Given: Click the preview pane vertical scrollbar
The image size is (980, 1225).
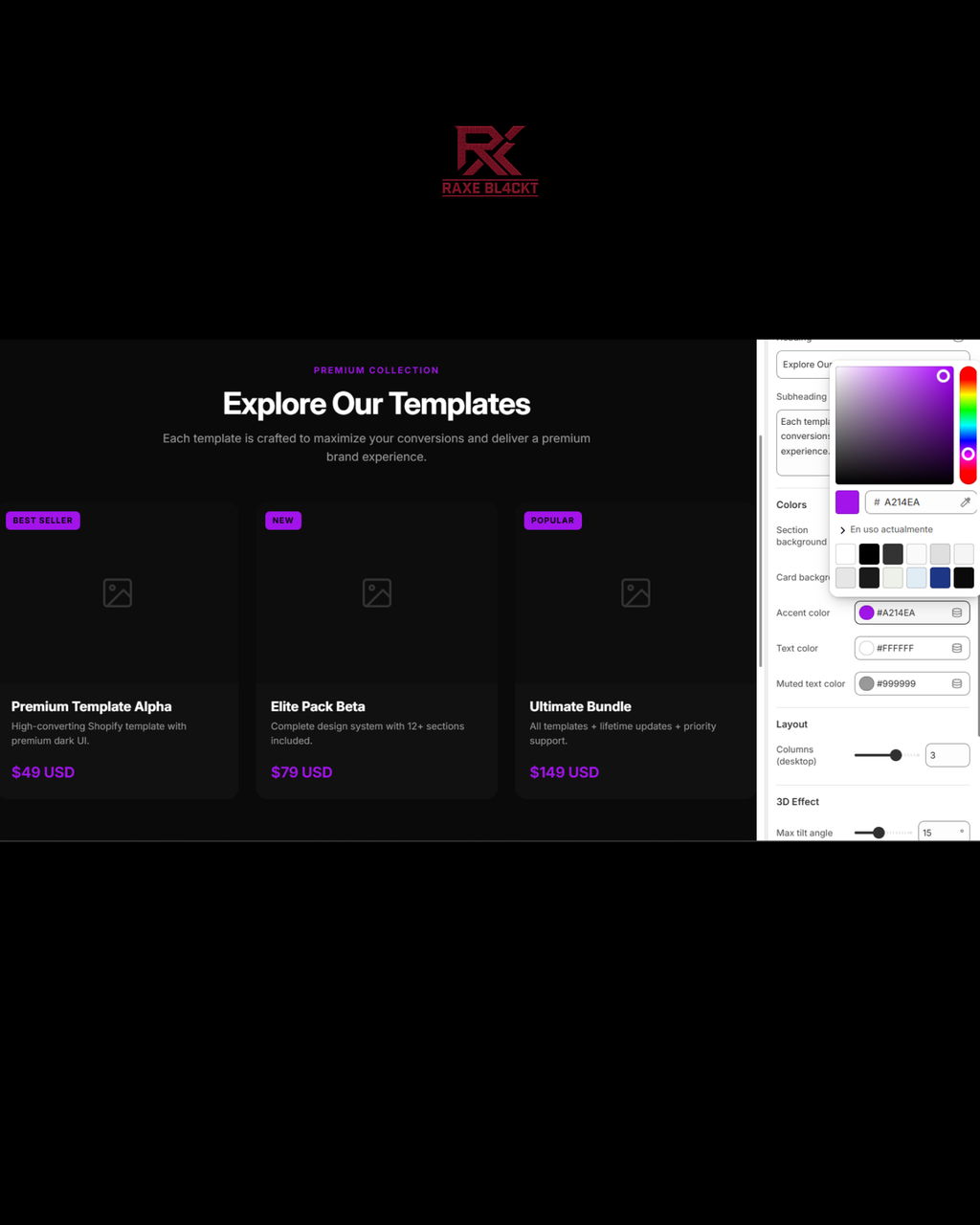Looking at the screenshot, I should point(760,550).
